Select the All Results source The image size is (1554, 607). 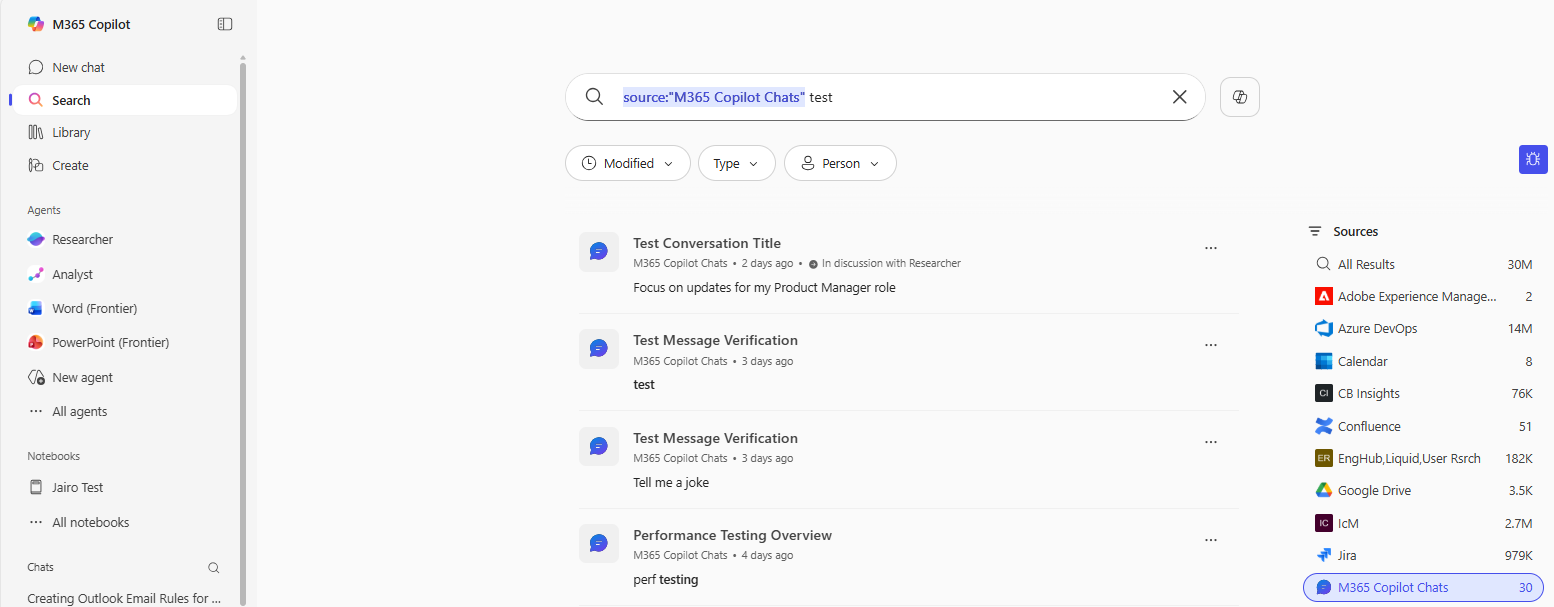tap(1423, 264)
